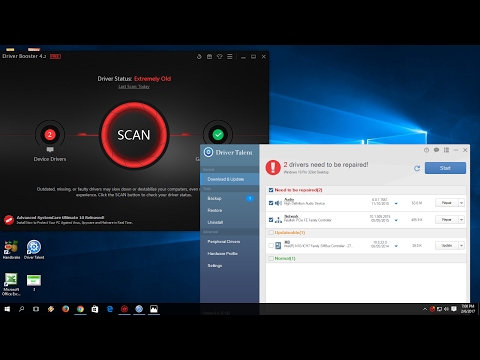Open the Advanced SystemCare promotion banner
Viewport: 480px width, 360px height.
pos(68,220)
